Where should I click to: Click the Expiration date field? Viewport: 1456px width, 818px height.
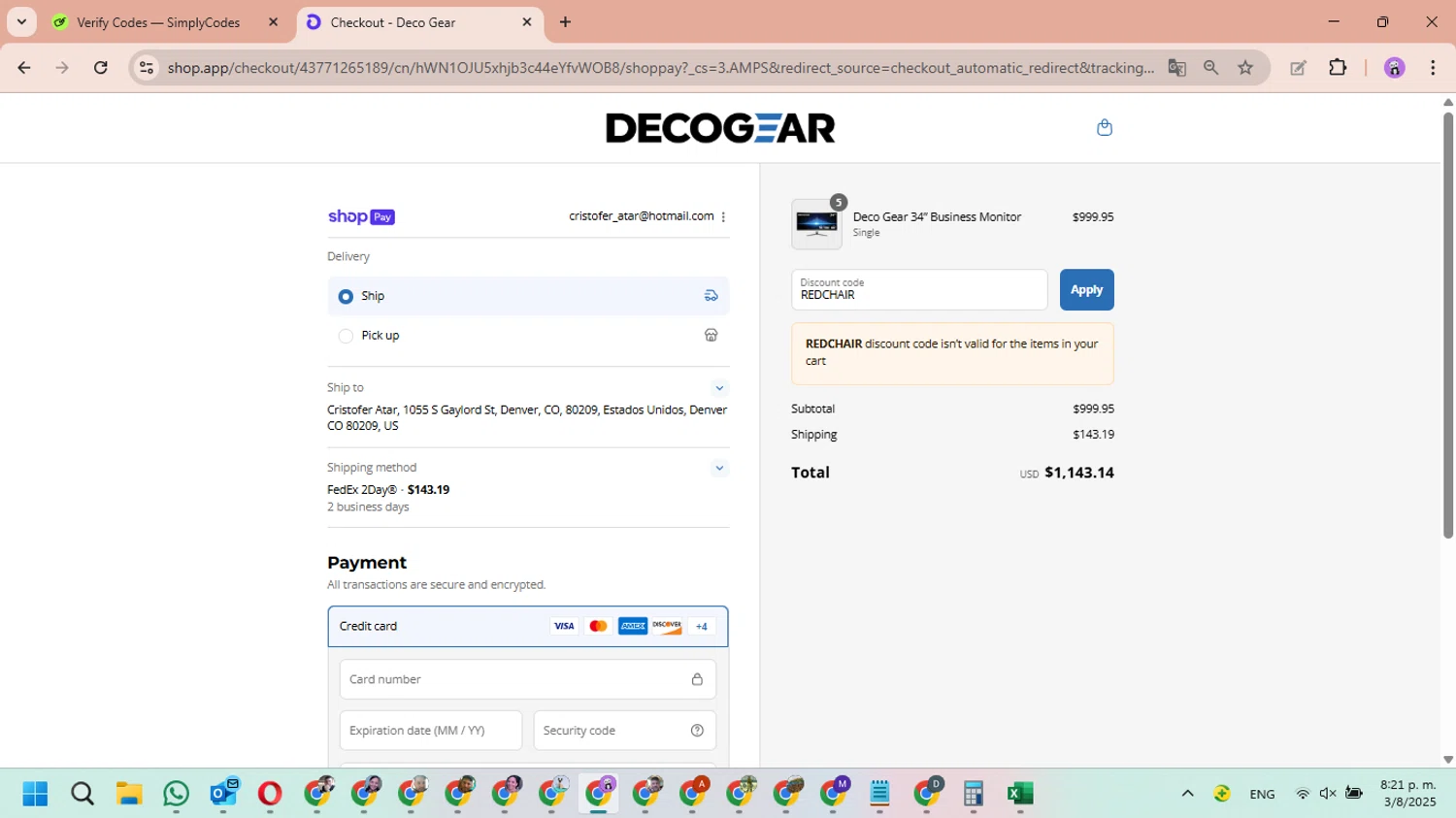pos(431,731)
